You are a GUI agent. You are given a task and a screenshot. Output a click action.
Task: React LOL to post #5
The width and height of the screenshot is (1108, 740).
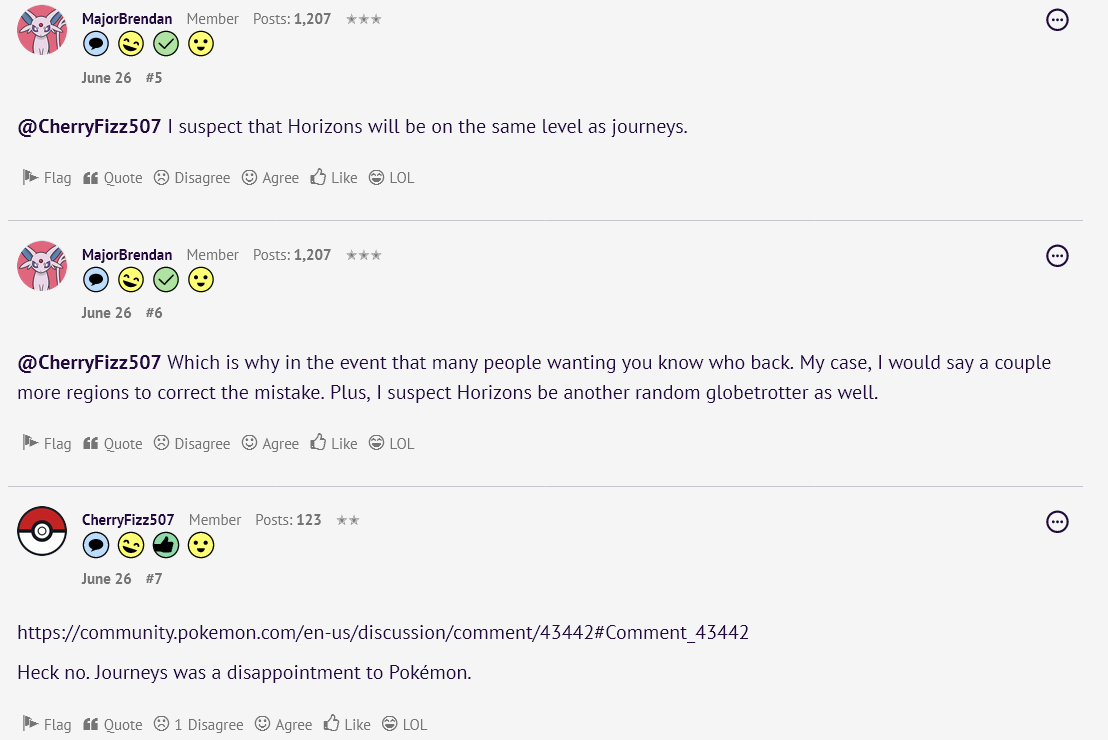click(x=391, y=178)
